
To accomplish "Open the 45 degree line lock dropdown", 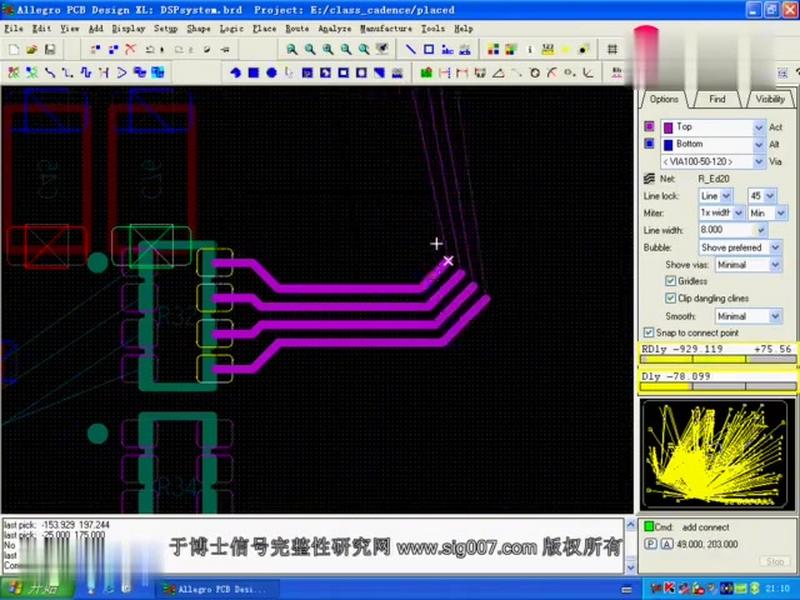I will [770, 196].
